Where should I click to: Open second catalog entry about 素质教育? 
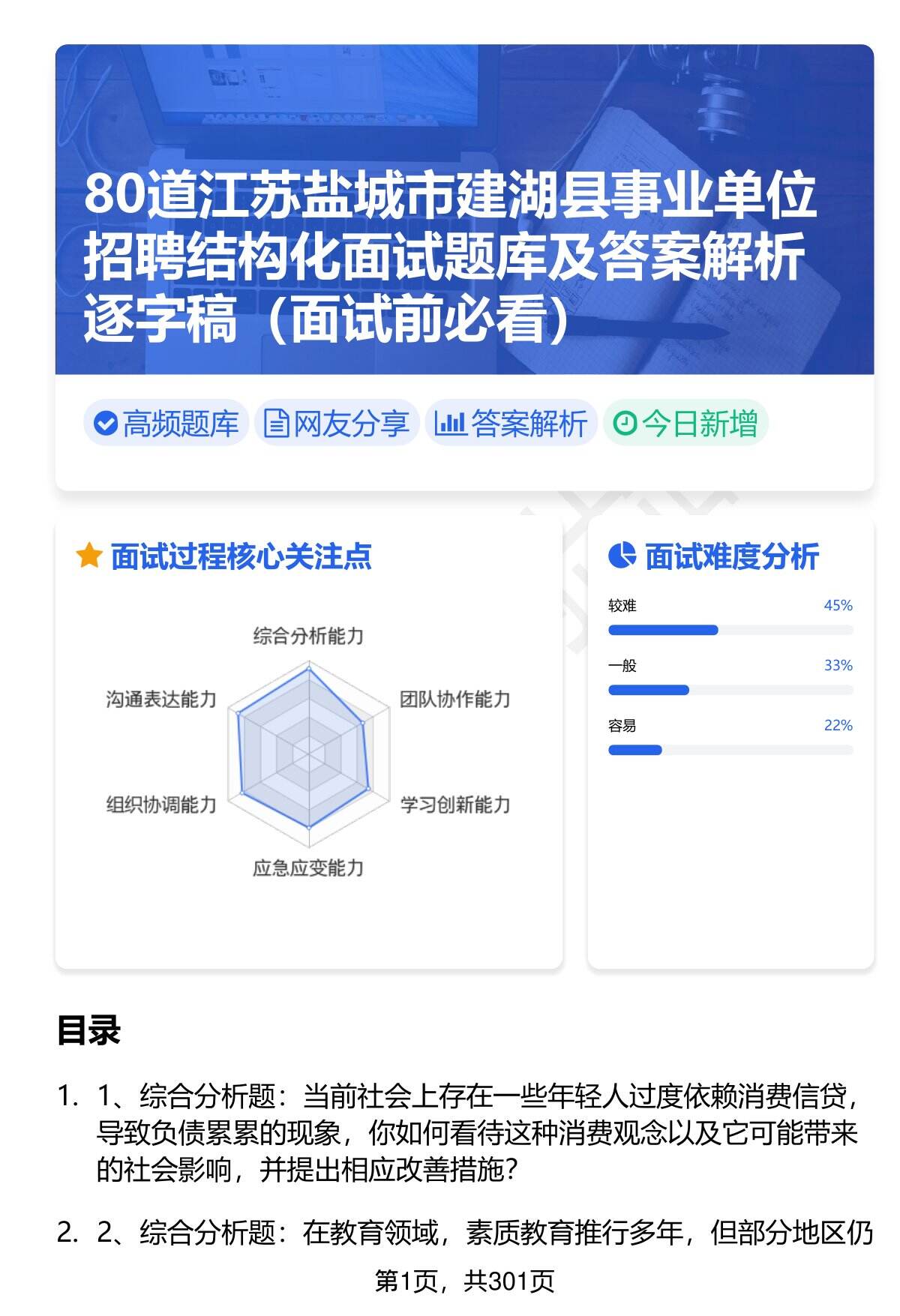484,1232
